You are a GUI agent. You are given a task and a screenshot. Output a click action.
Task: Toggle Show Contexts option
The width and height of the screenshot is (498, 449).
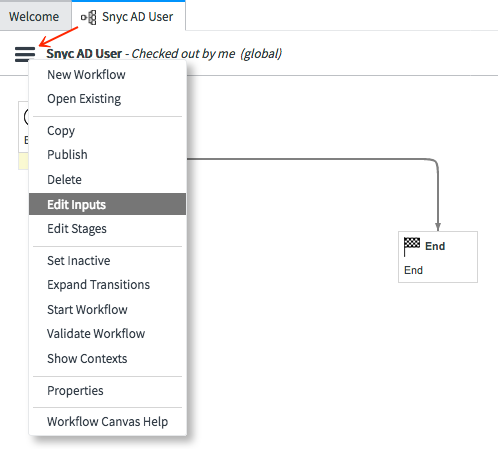tap(107, 359)
